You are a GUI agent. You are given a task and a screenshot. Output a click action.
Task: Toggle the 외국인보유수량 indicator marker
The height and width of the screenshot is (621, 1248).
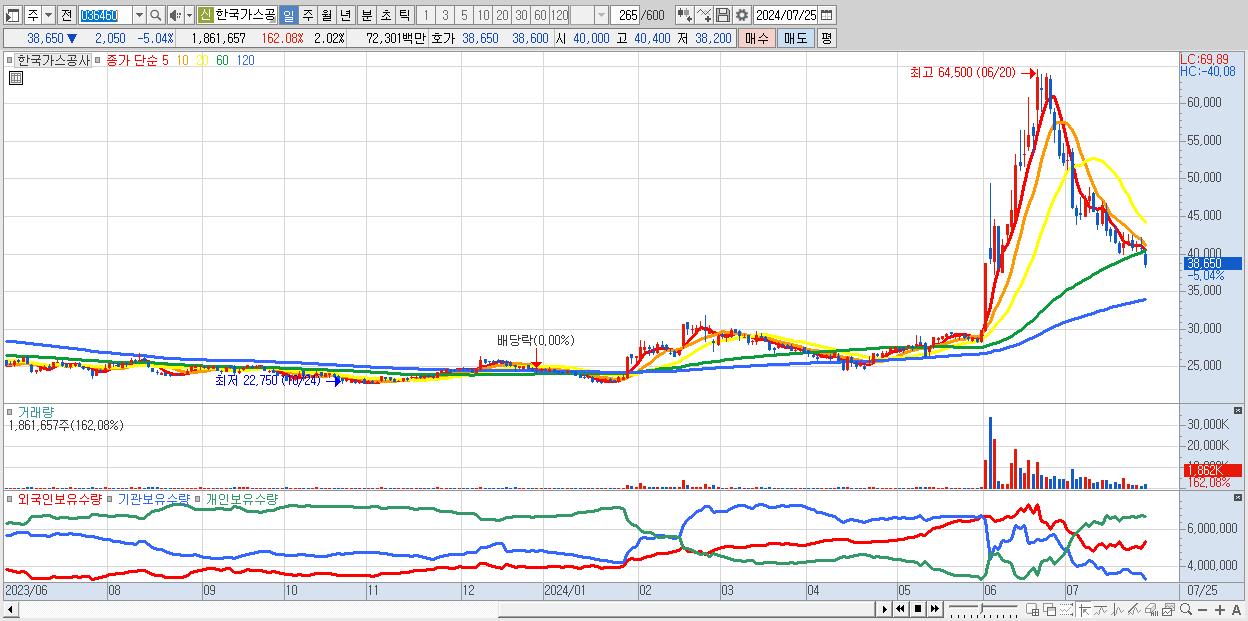point(10,498)
